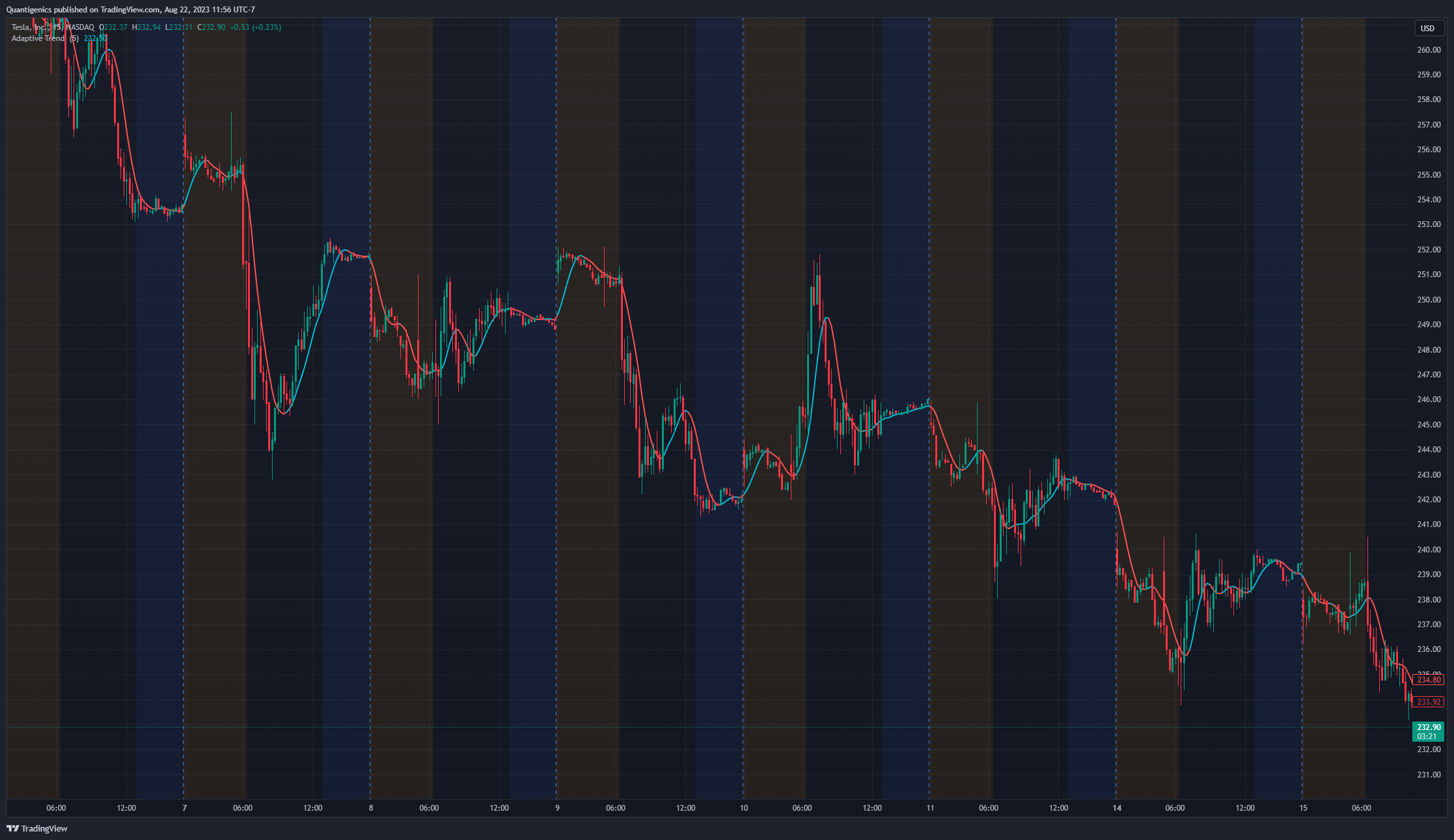Click the day 11 time axis label

click(x=930, y=808)
